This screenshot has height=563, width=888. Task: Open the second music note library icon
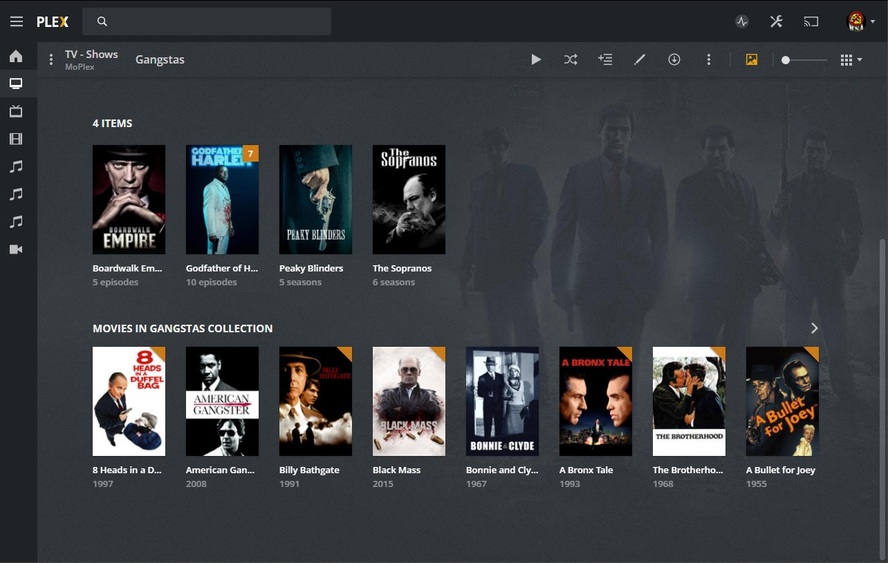coord(16,194)
